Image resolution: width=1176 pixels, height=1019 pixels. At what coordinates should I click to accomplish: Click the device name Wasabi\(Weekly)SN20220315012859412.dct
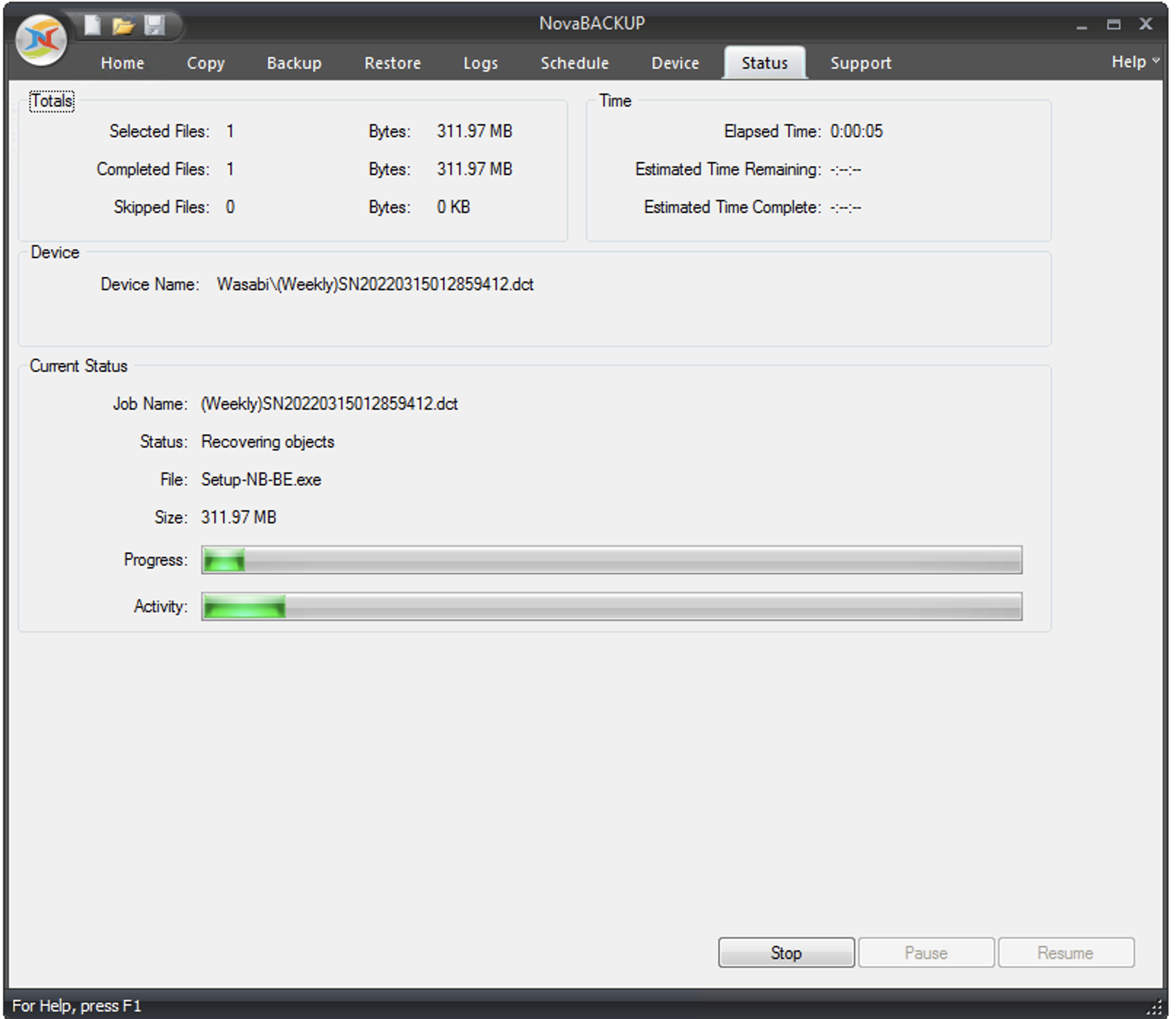pos(375,284)
